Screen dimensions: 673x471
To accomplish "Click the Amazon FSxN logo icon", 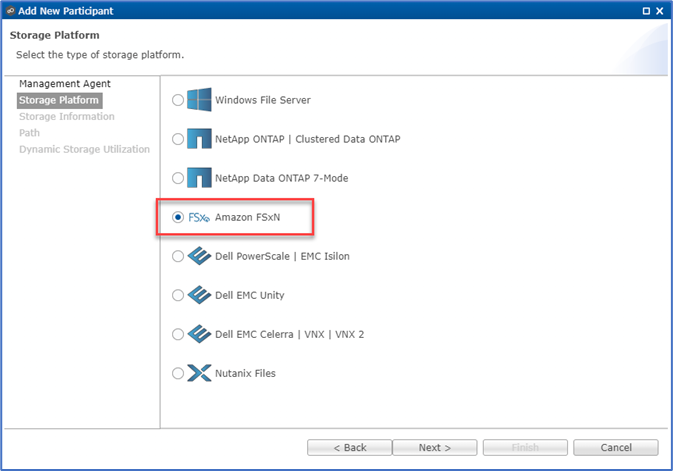I will 199,217.
